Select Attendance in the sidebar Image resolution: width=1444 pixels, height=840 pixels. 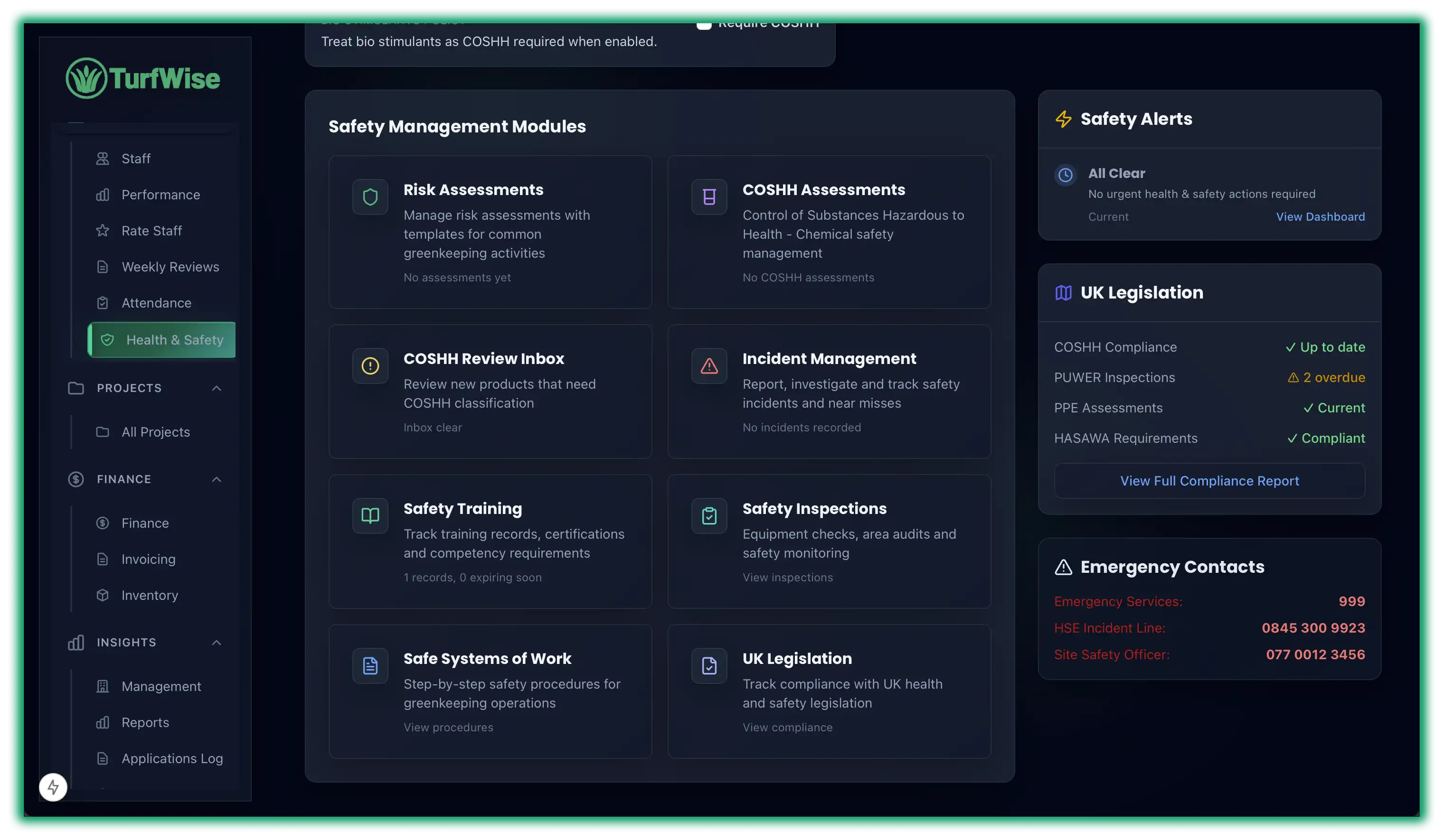point(156,302)
